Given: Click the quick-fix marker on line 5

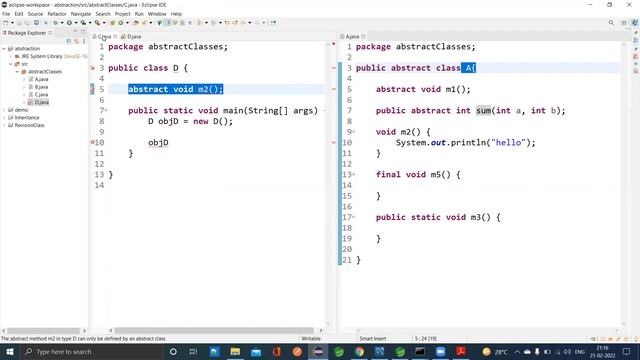Looking at the screenshot, I should (x=92, y=89).
